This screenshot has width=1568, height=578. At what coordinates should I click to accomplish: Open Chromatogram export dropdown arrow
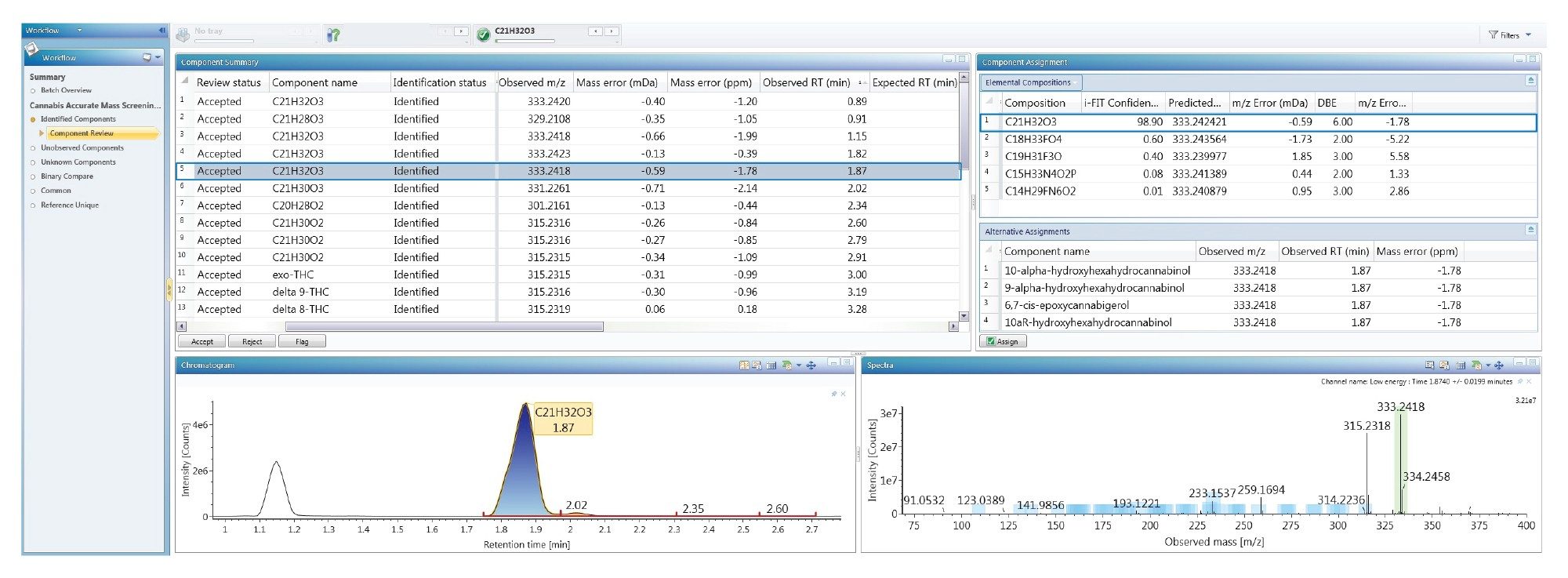point(799,365)
